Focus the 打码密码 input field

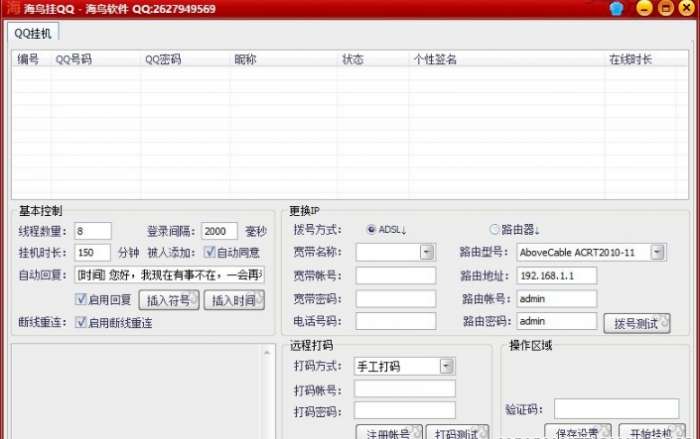pyautogui.click(x=404, y=410)
